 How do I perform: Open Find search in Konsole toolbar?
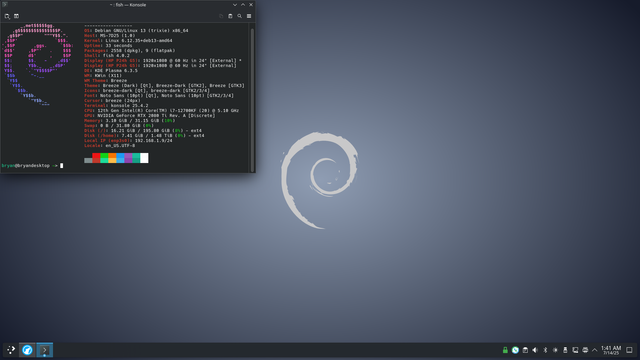tap(240, 16)
